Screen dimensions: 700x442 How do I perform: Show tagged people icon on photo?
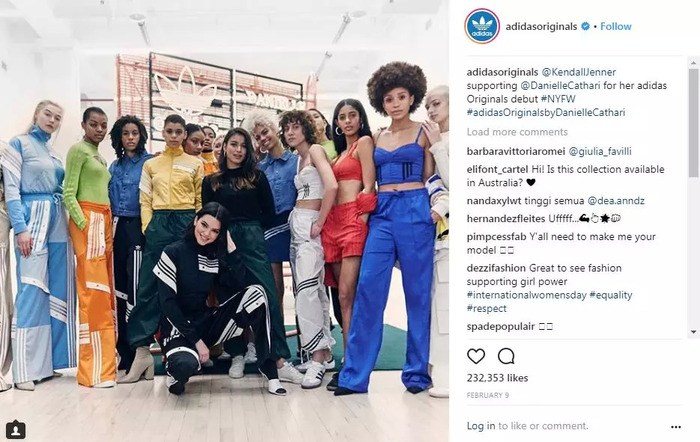(x=16, y=429)
